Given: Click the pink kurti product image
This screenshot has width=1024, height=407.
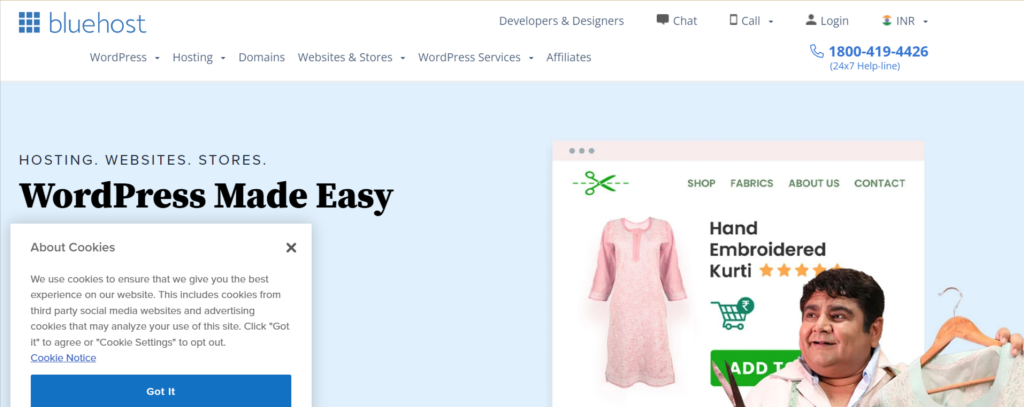Looking at the screenshot, I should point(638,302).
